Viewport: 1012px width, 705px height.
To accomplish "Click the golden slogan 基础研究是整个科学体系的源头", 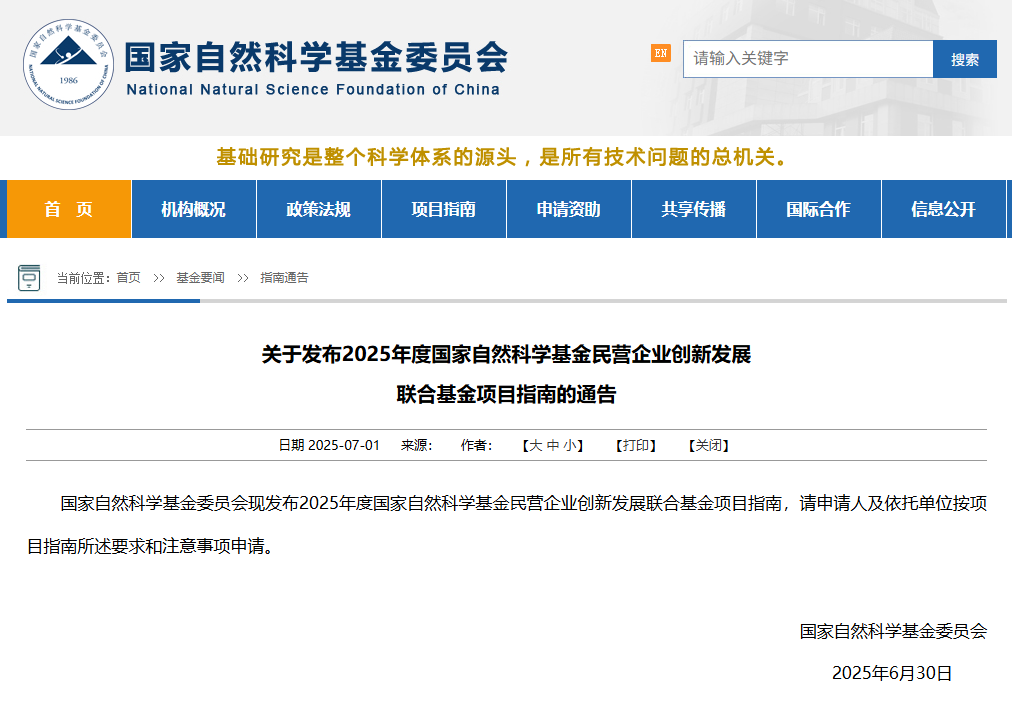I will [x=366, y=157].
